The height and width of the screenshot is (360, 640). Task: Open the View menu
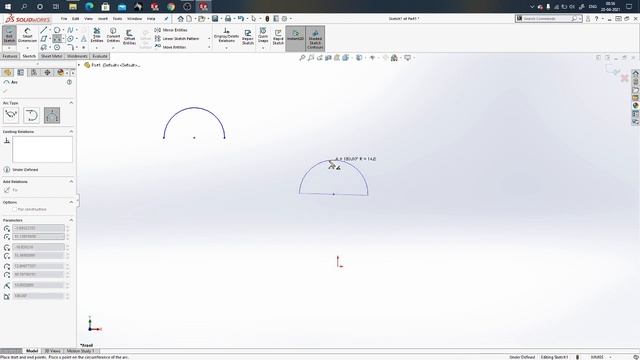[x=88, y=19]
